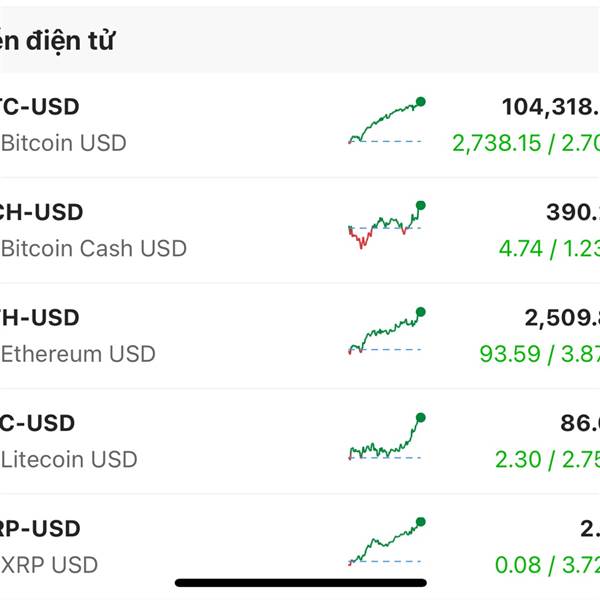Select the Litecoin USD name label
Viewport: 600px width, 600px height.
click(69, 460)
